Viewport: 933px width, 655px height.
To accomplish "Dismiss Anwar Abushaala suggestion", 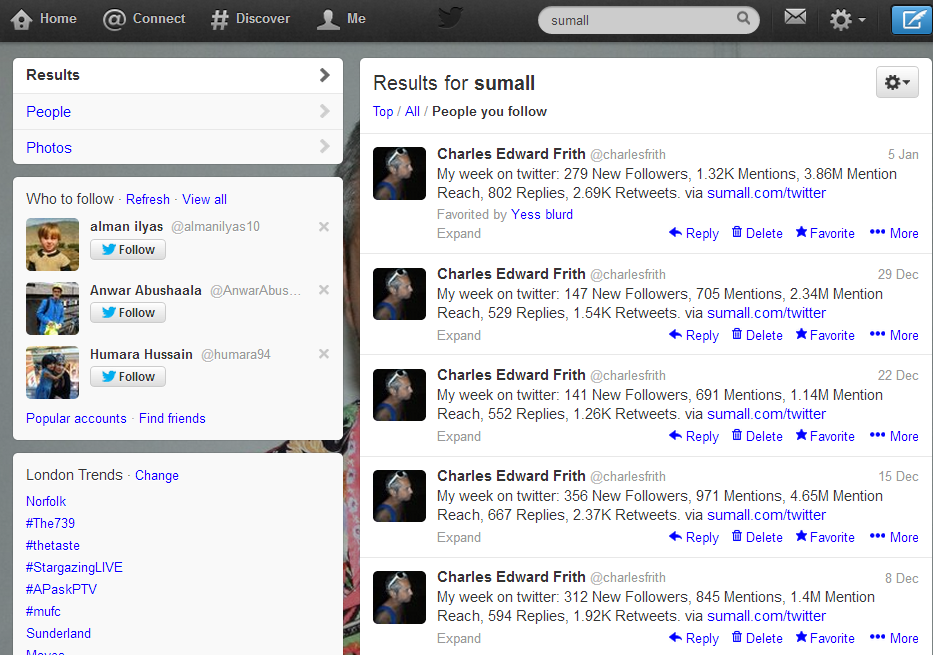I will [324, 290].
